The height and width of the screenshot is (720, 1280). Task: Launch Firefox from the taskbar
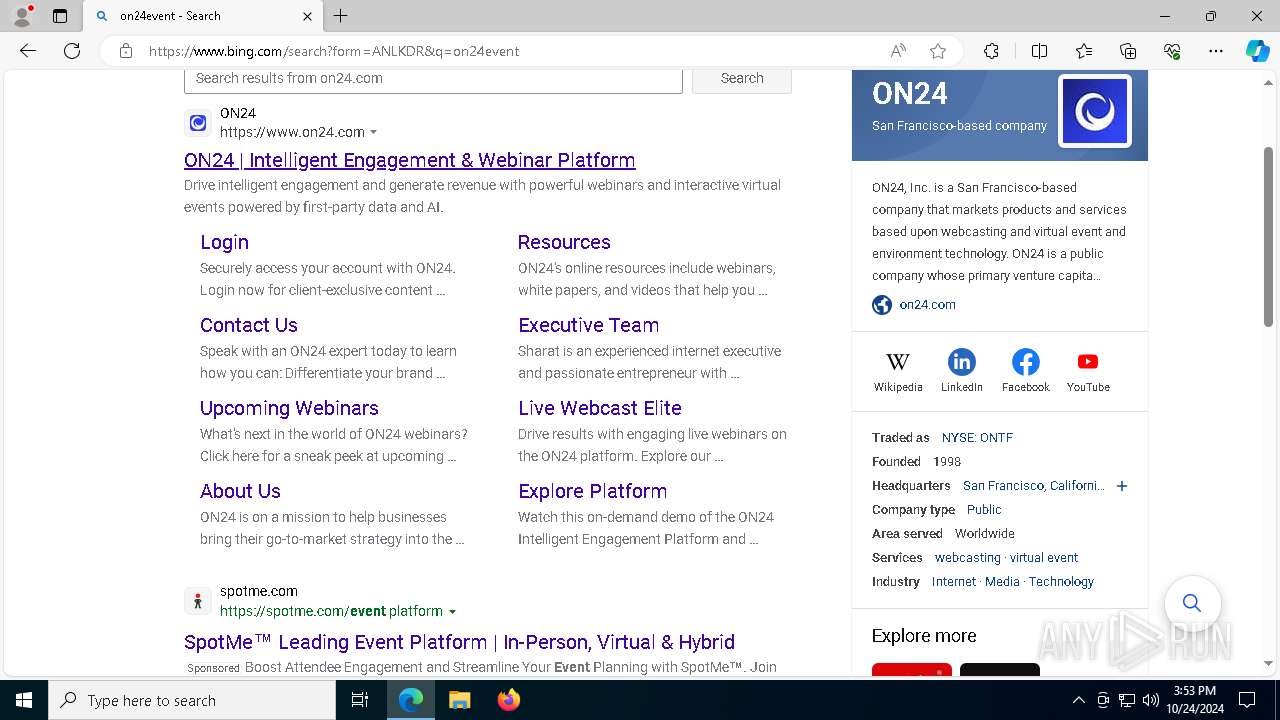pos(509,700)
